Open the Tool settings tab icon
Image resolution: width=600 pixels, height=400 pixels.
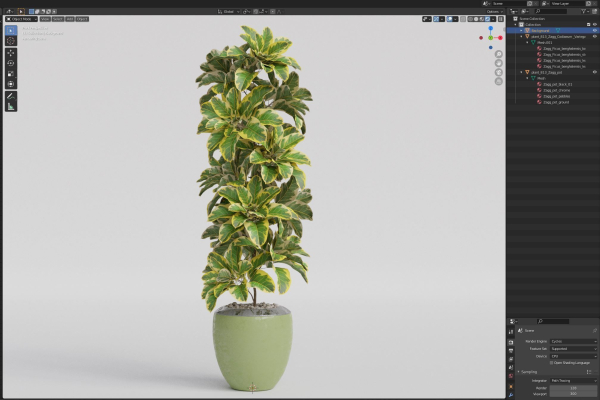click(511, 332)
